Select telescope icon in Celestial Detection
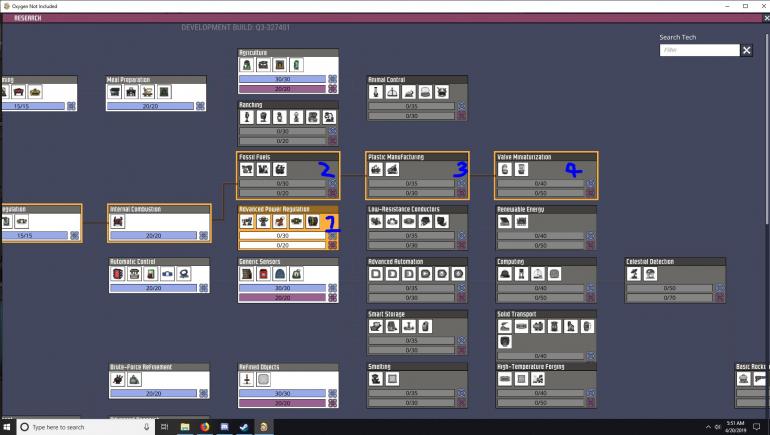This screenshot has width=770, height=435. pos(633,274)
